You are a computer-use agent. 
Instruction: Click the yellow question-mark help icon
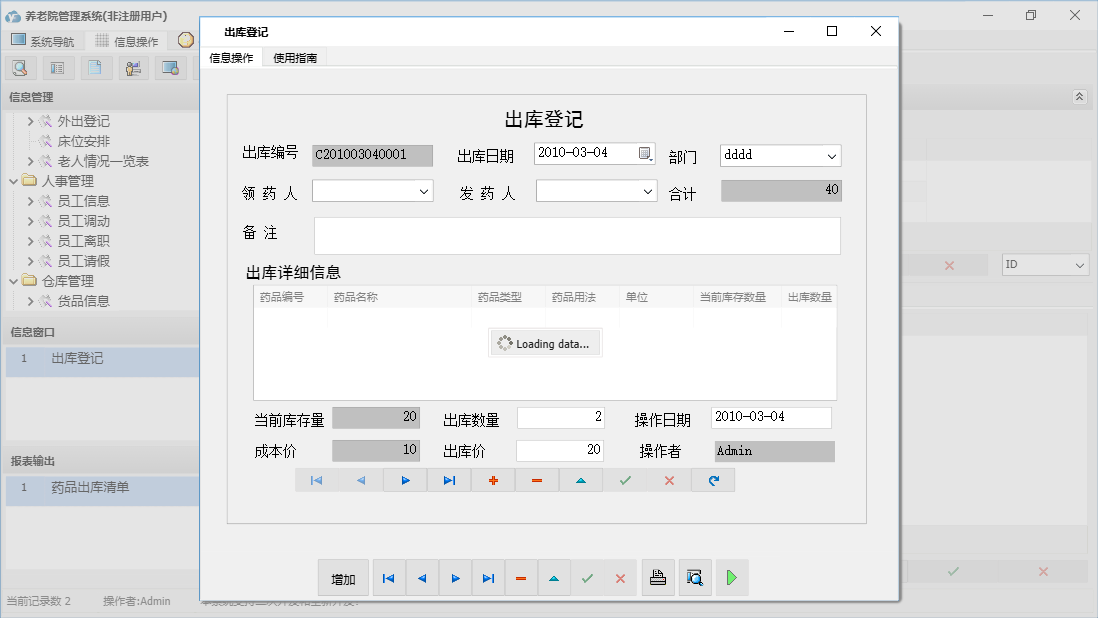[x=185, y=40]
